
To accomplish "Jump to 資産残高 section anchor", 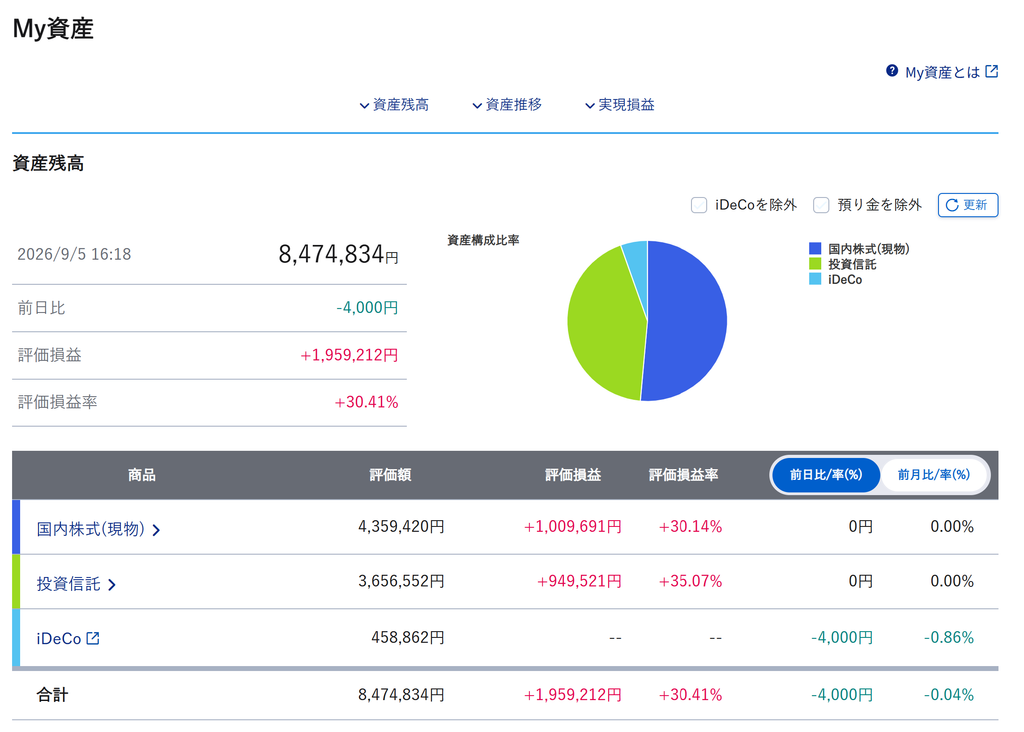I will (394, 104).
